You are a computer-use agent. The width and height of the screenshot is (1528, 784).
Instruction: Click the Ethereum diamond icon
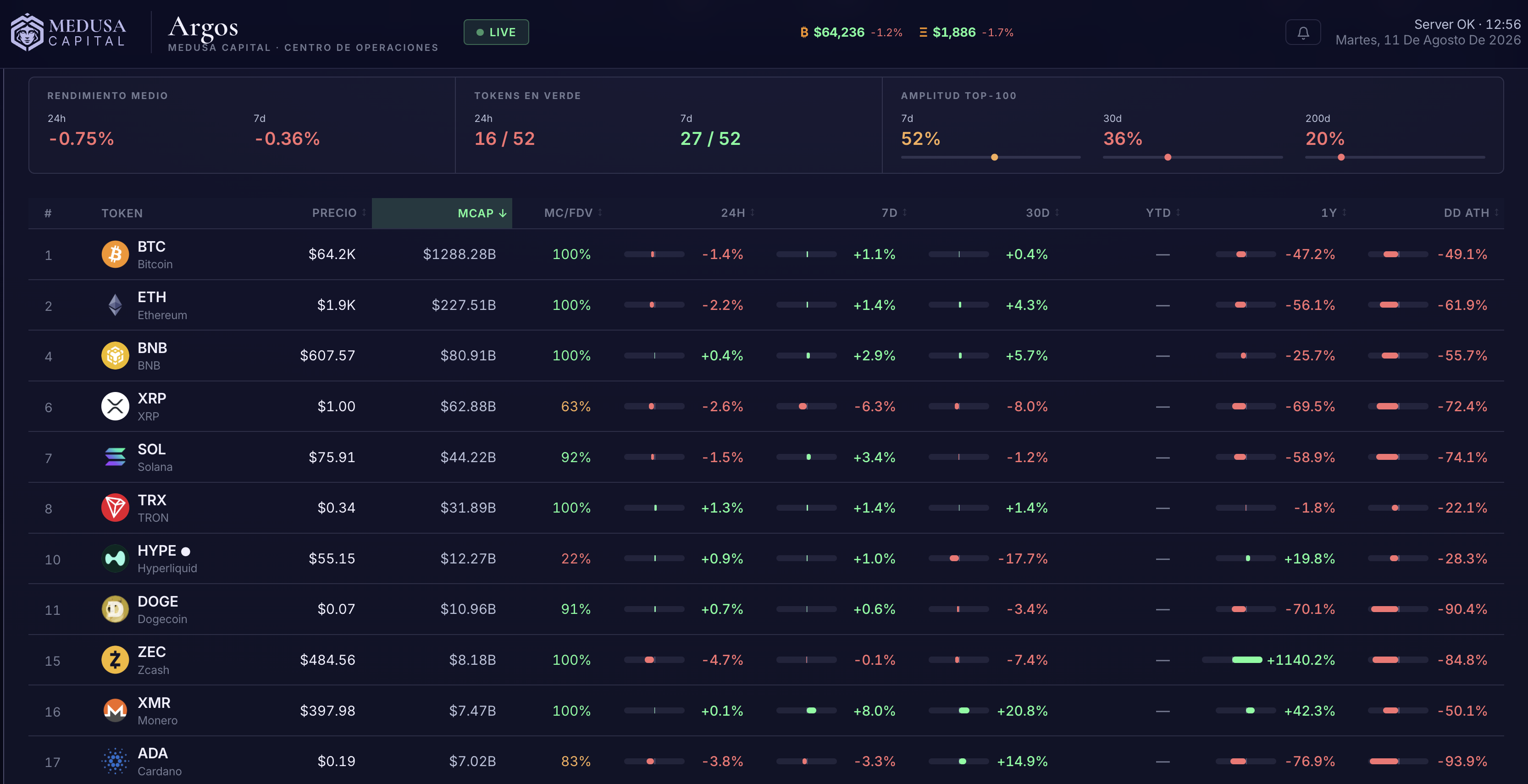point(115,305)
